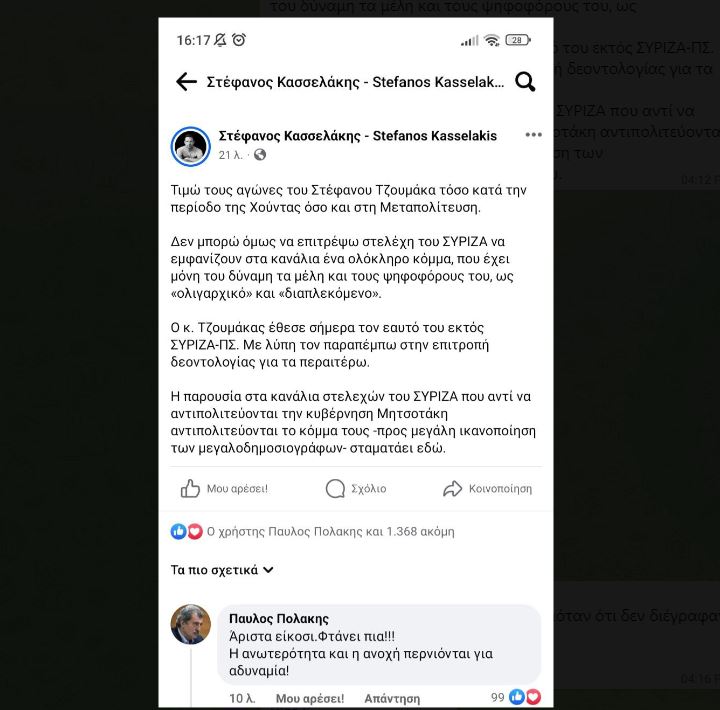Click the 21 λ. post timestamp
This screenshot has width=720, height=710.
point(230,155)
